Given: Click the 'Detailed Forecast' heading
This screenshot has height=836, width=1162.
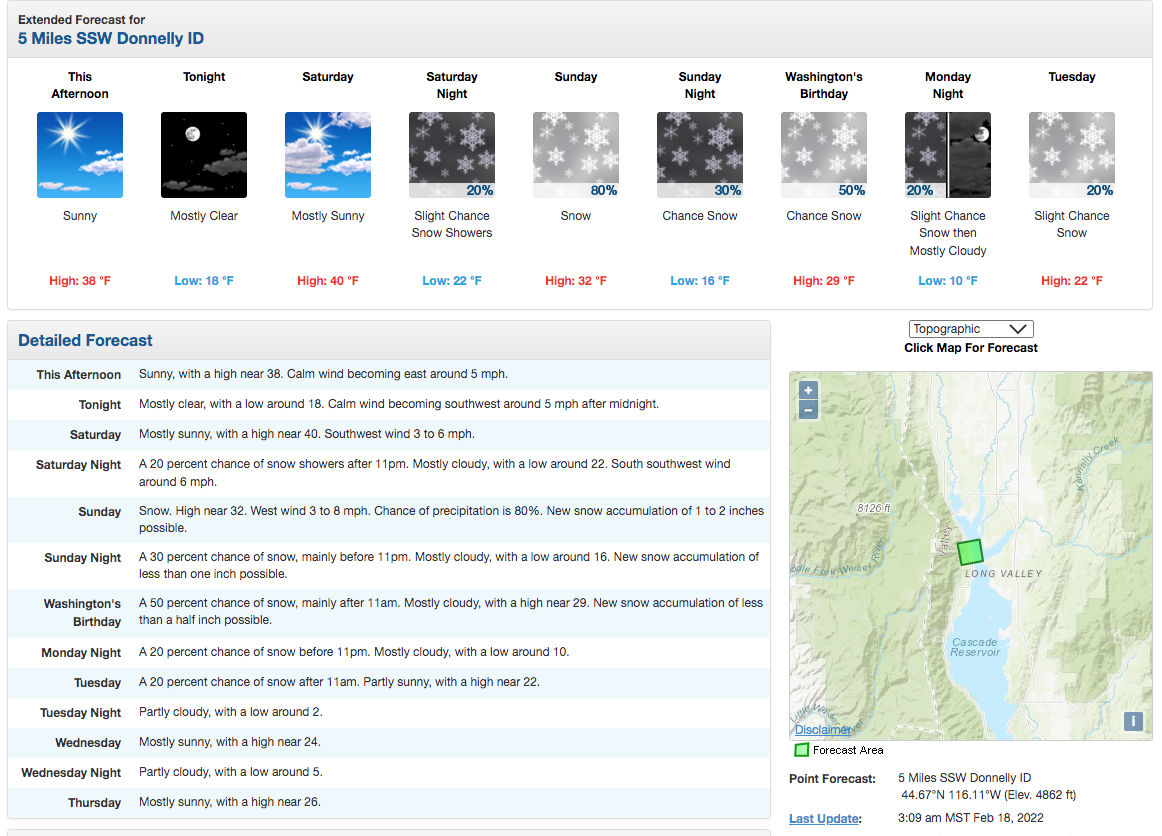Looking at the screenshot, I should (85, 340).
